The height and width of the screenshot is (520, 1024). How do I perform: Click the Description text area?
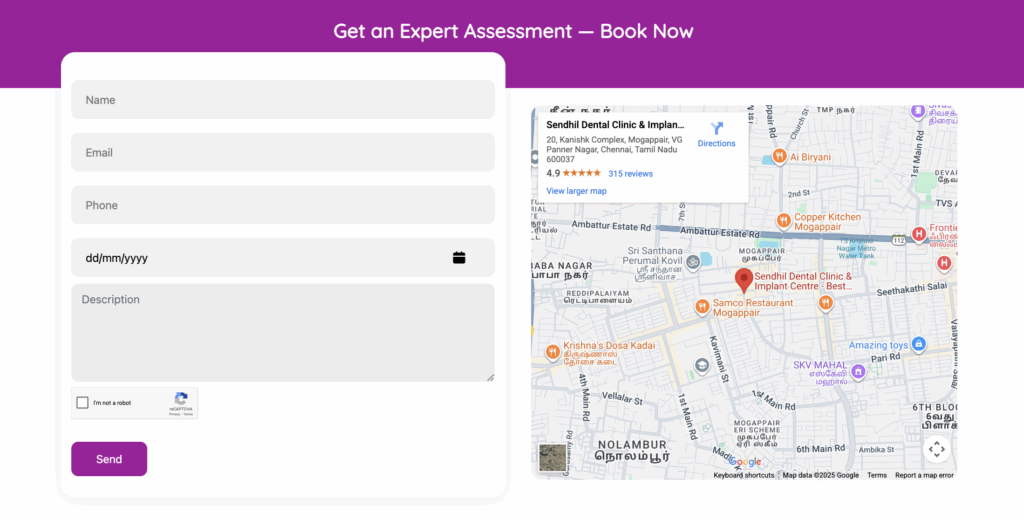pos(282,332)
